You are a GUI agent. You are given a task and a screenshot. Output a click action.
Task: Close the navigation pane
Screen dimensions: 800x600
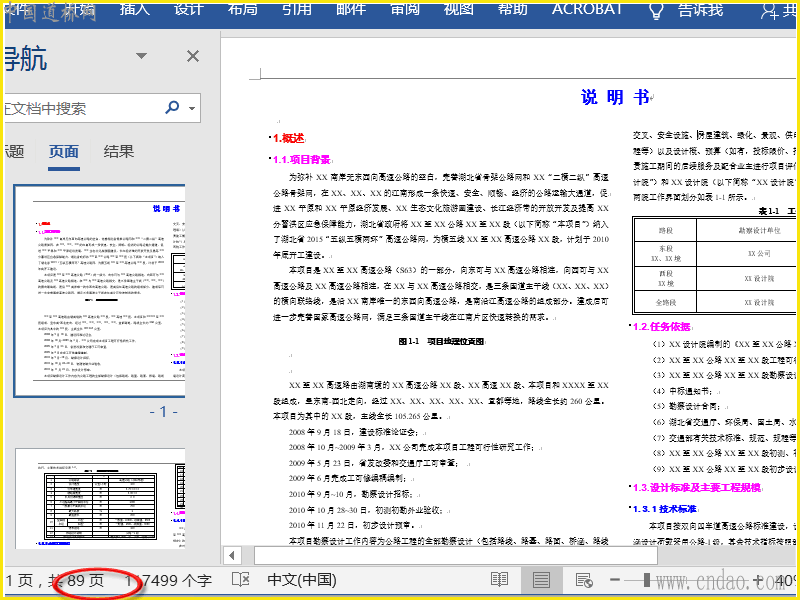(x=193, y=56)
